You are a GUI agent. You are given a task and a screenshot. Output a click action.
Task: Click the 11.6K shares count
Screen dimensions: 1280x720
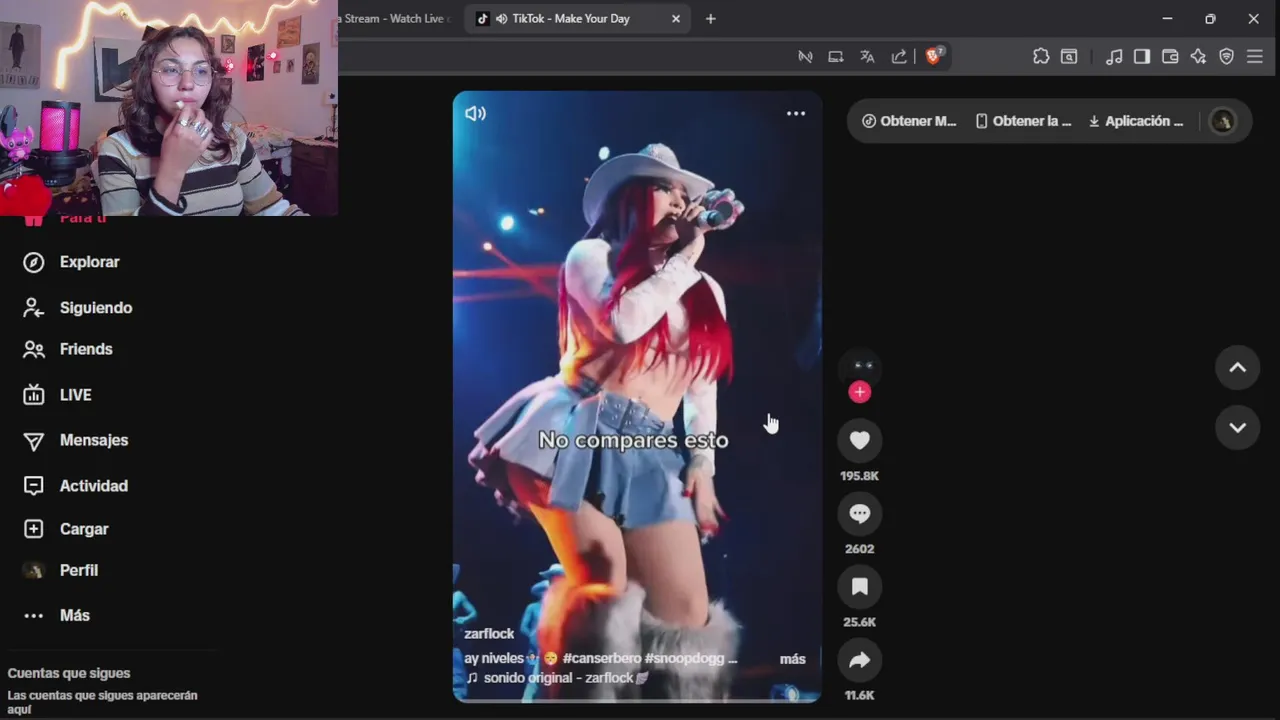coord(859,695)
